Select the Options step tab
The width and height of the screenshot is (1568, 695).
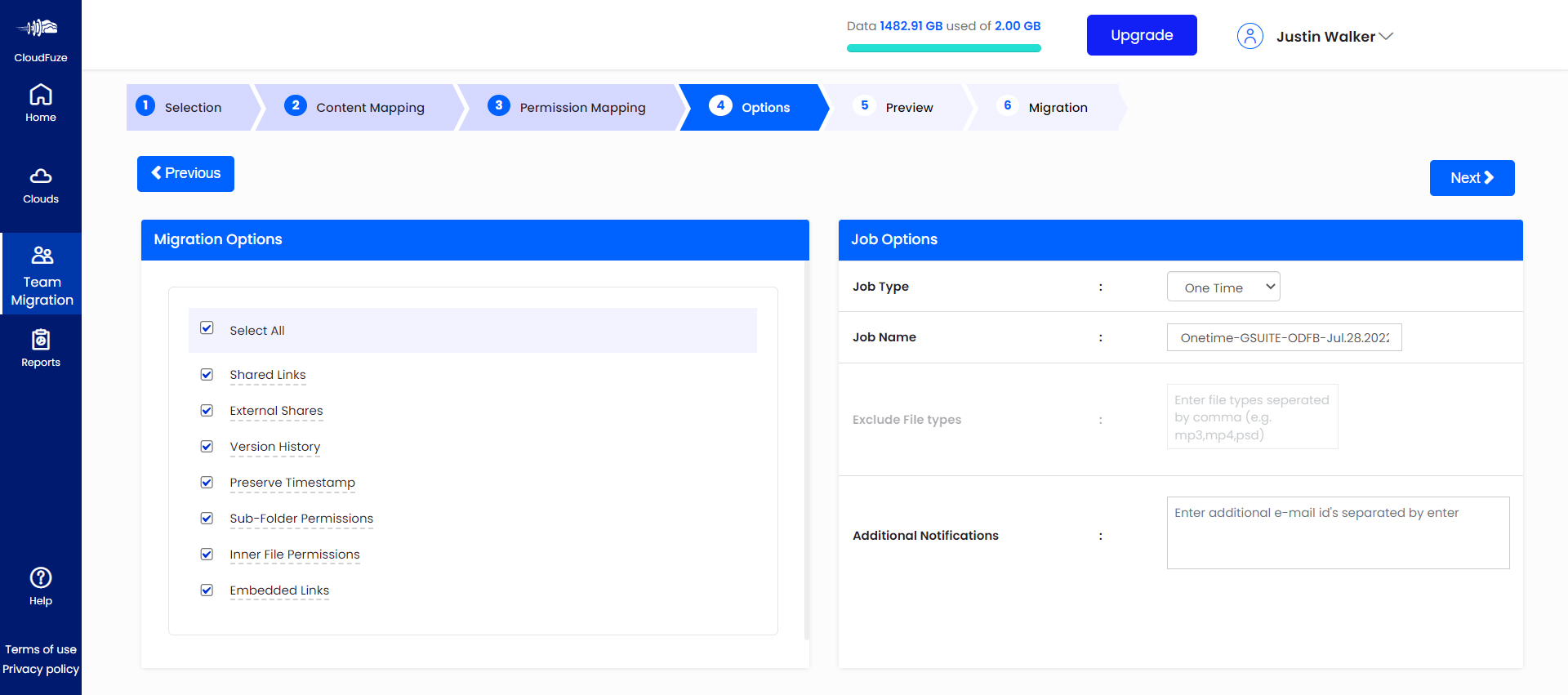[755, 107]
